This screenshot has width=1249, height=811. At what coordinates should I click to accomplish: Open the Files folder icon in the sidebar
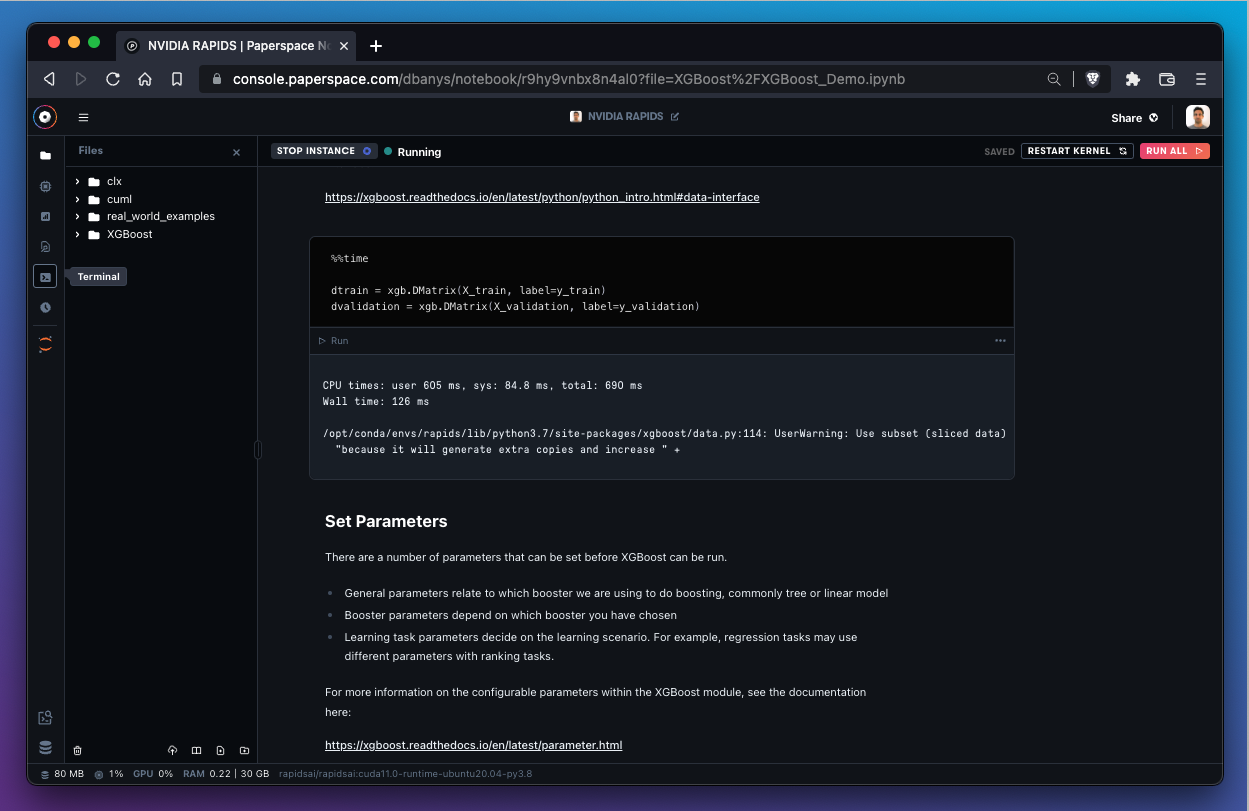45,155
